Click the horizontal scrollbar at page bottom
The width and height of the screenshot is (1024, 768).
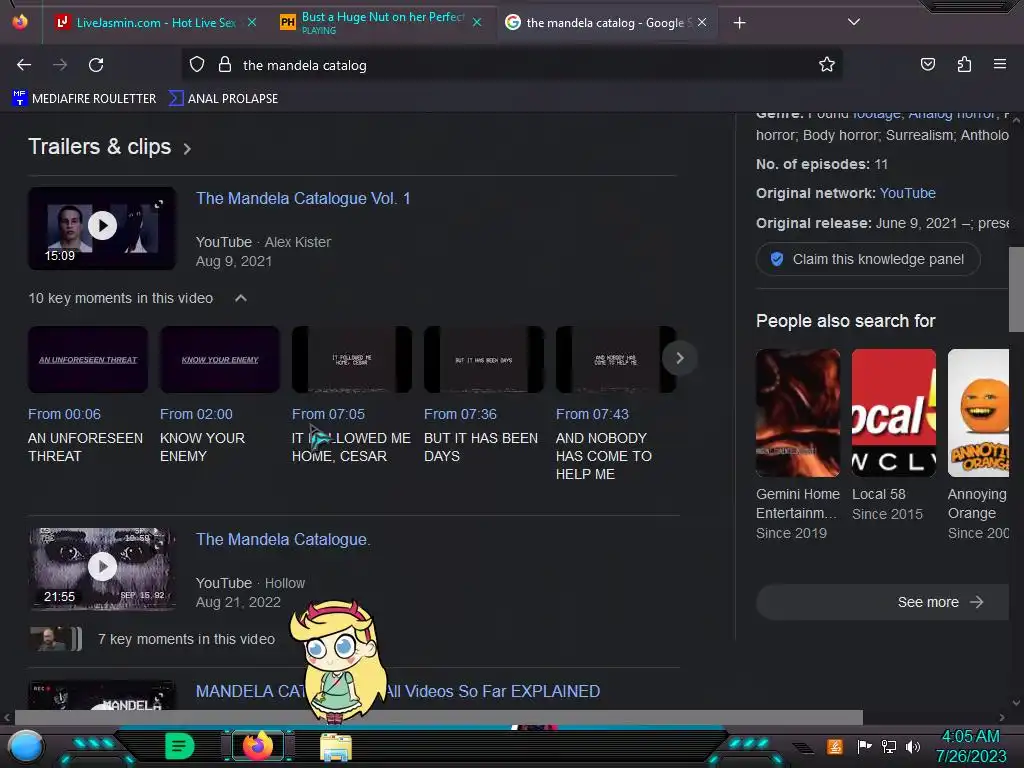coord(439,717)
